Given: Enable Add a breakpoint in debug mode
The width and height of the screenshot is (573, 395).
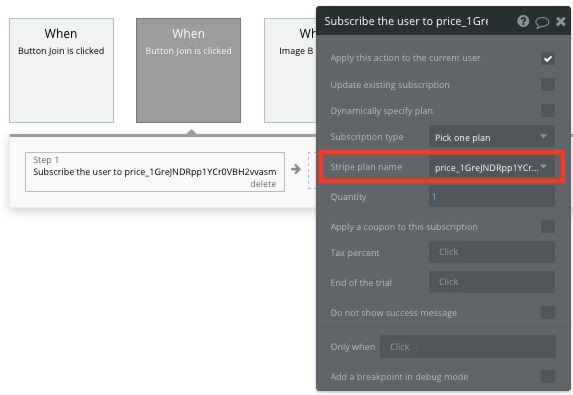Looking at the screenshot, I should [x=548, y=376].
